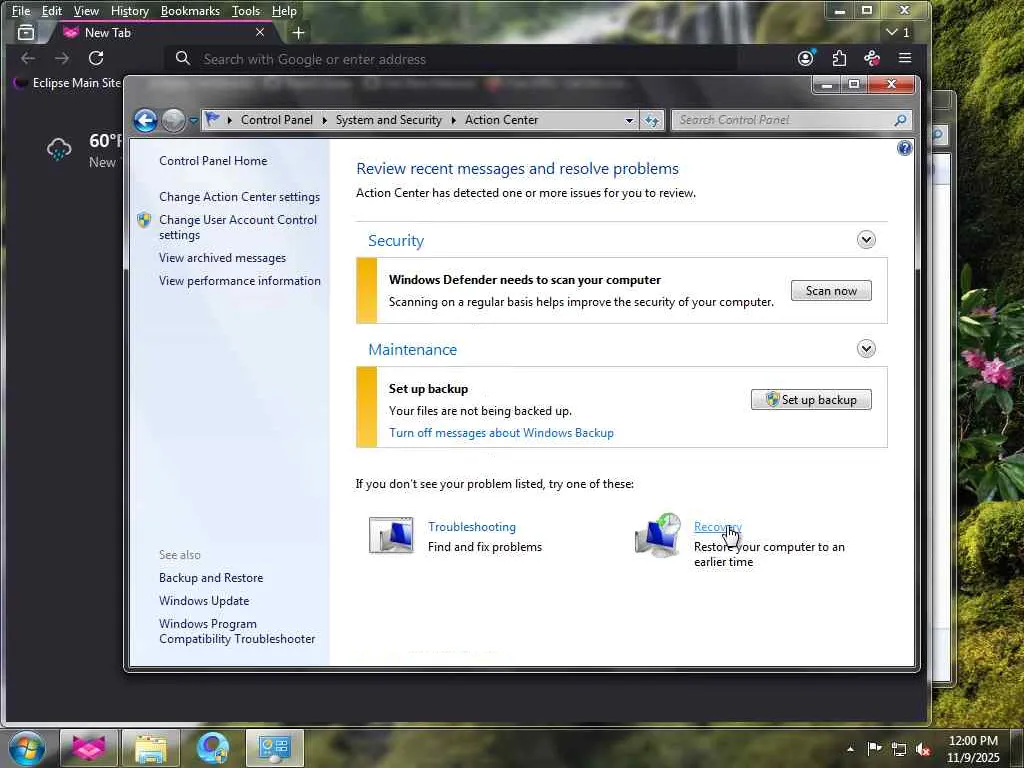Open View performance information
Viewport: 1024px width, 768px height.
[x=240, y=281]
